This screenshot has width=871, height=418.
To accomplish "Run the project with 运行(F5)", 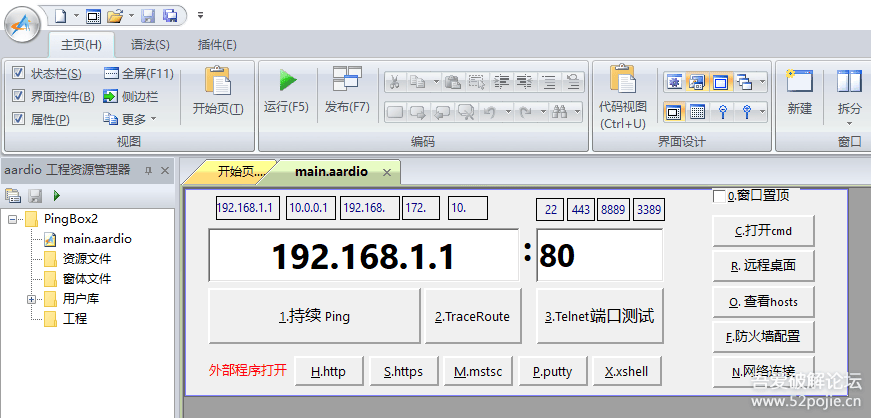I will (x=286, y=91).
